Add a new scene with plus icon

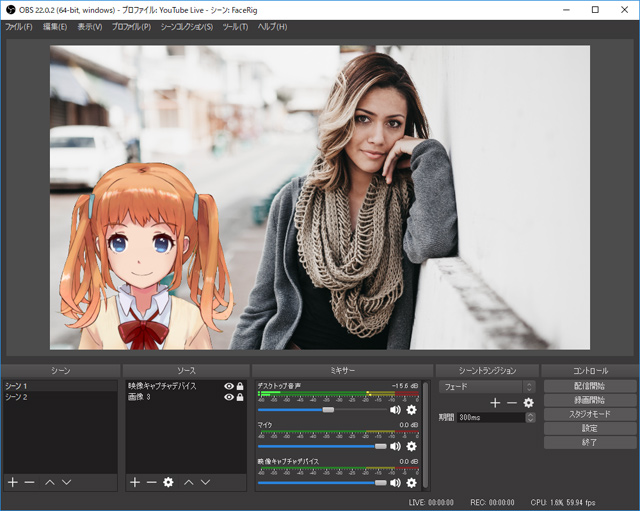(x=13, y=482)
